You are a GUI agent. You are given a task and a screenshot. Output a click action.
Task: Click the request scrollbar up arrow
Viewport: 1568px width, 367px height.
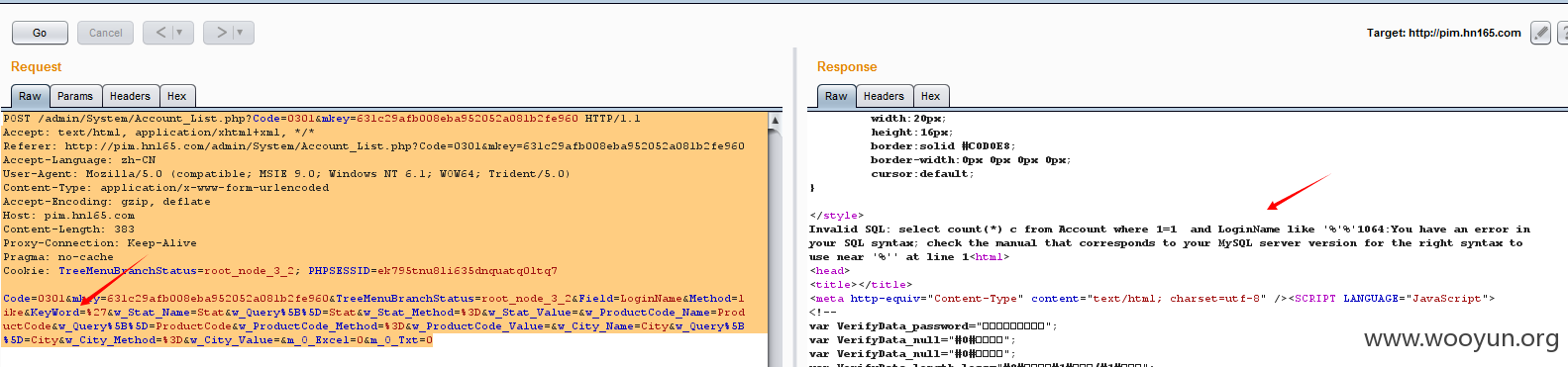775,120
